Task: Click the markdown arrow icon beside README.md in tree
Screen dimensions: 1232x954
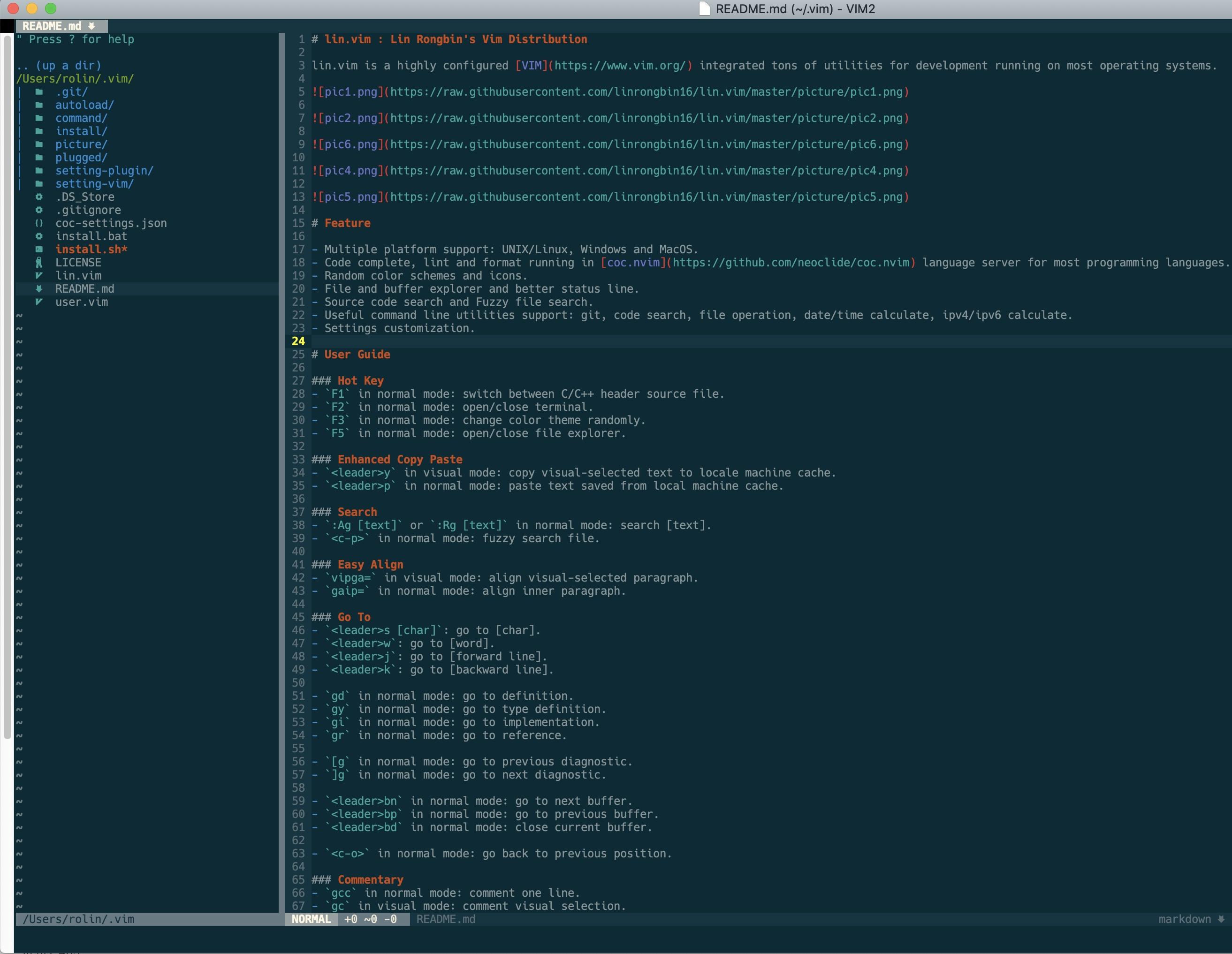Action: [39, 288]
